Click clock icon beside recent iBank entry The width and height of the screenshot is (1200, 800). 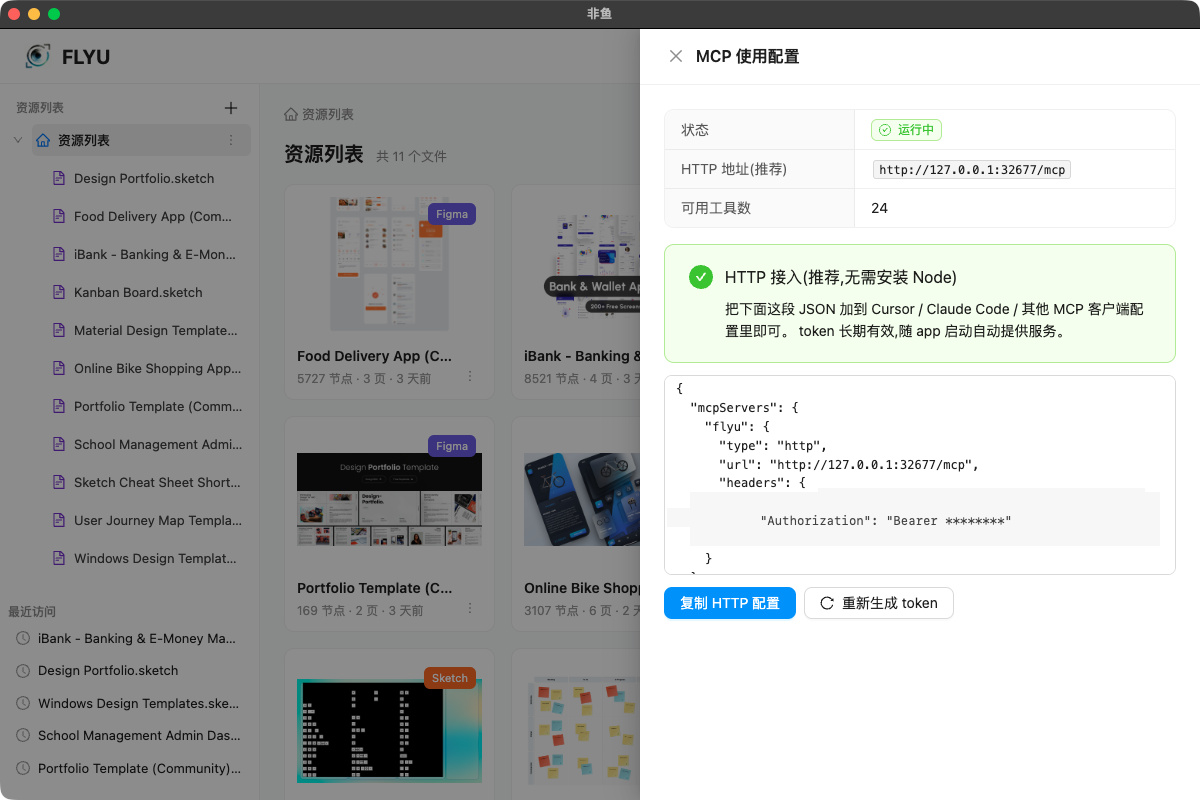click(23, 638)
